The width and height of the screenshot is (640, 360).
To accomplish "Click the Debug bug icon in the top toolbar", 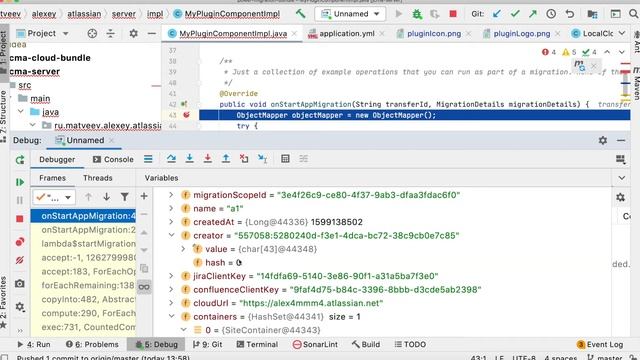I will click(417, 14).
